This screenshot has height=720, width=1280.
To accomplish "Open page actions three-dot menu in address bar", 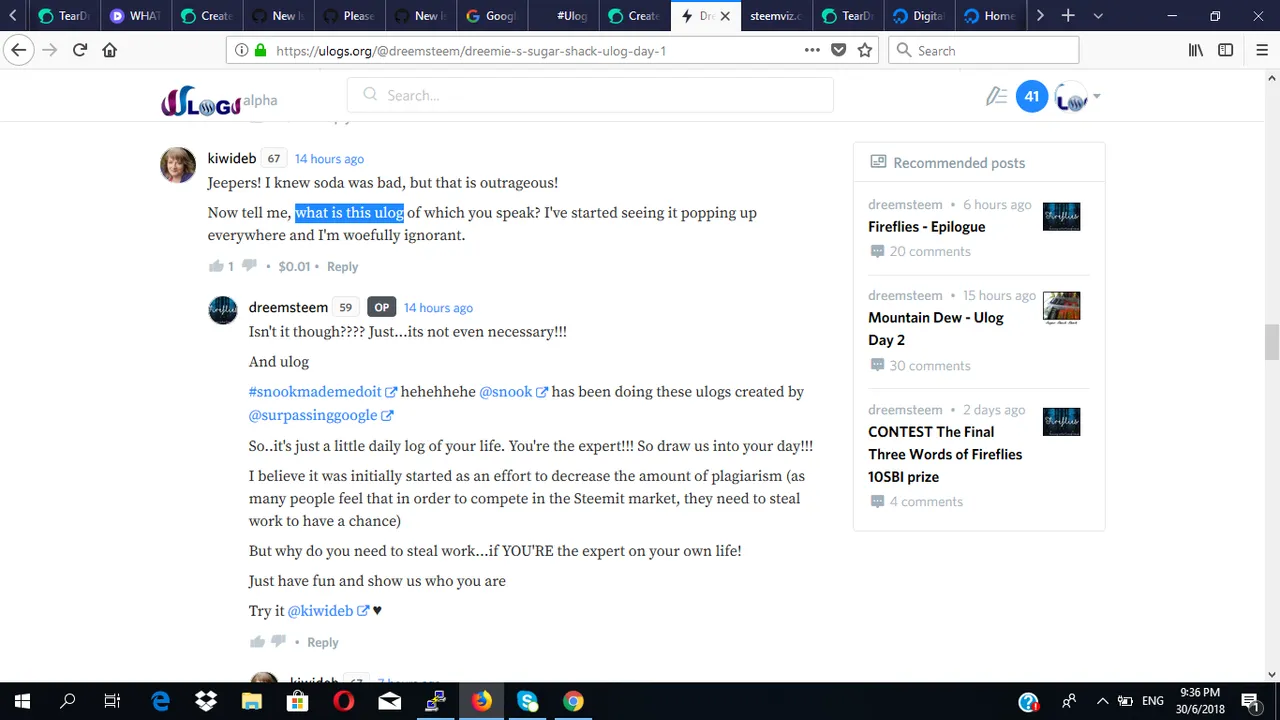I will coord(812,50).
